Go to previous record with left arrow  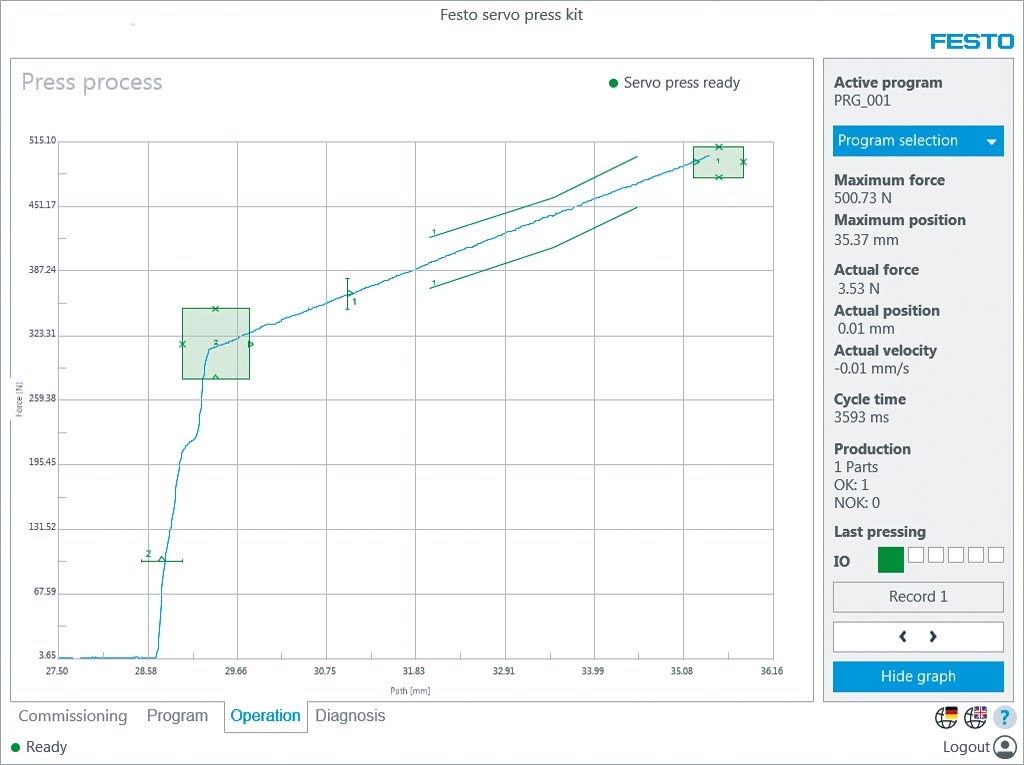[x=903, y=636]
